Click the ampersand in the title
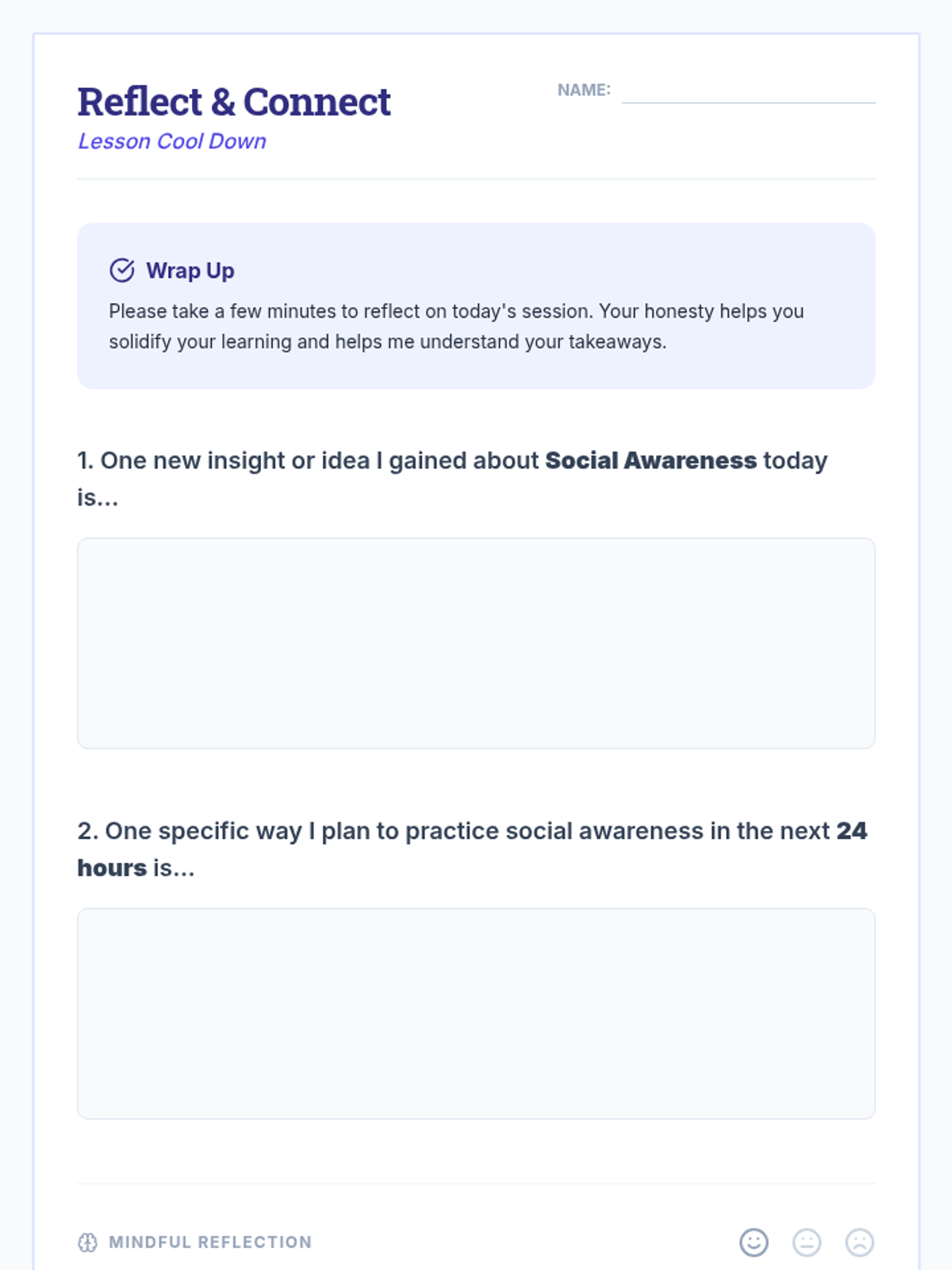952x1270 pixels. point(223,102)
